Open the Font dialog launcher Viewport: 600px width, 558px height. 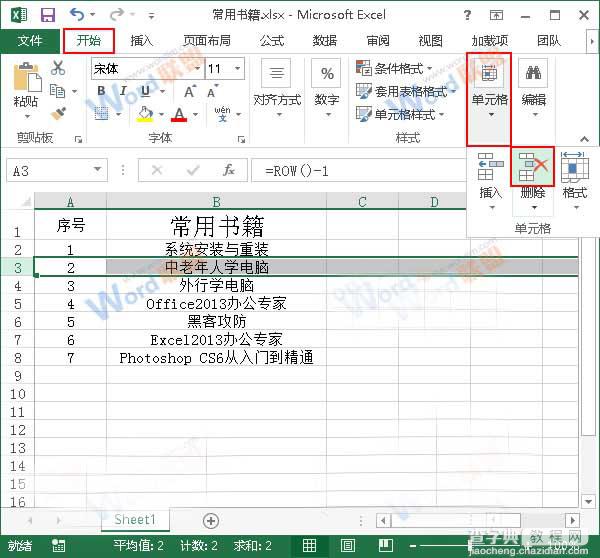click(x=241, y=139)
